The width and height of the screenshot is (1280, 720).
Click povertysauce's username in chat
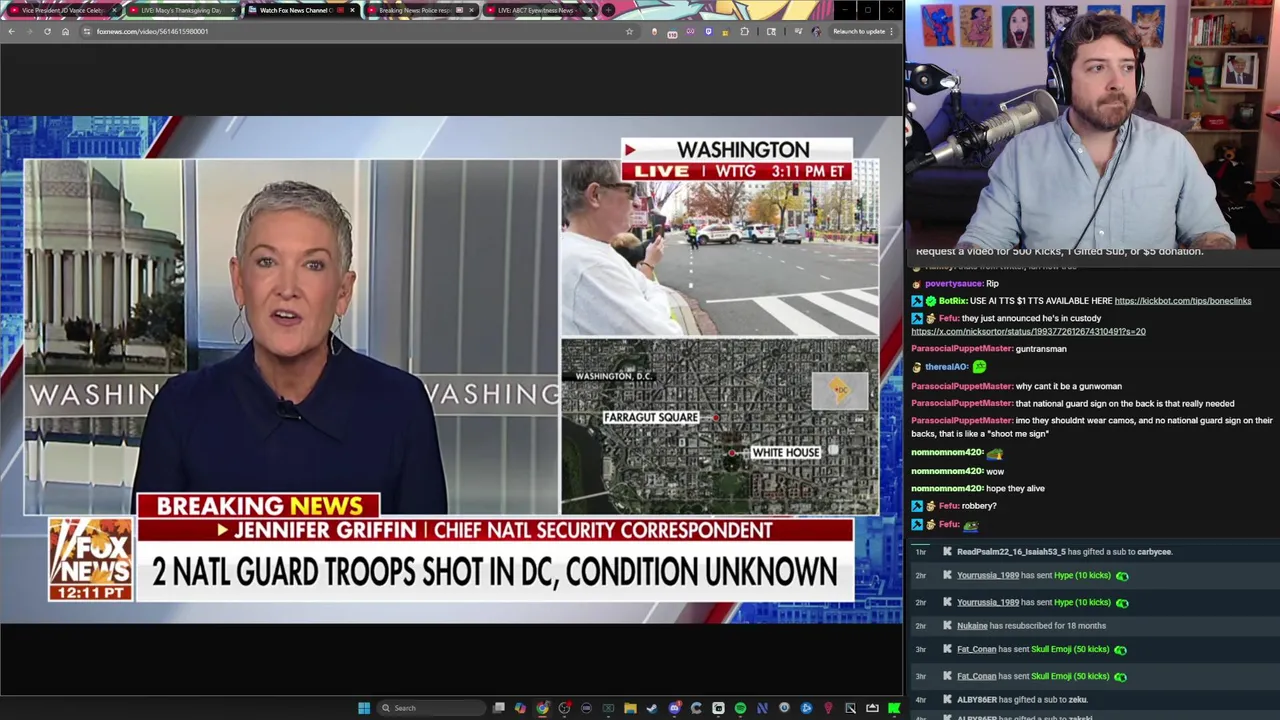(x=954, y=284)
